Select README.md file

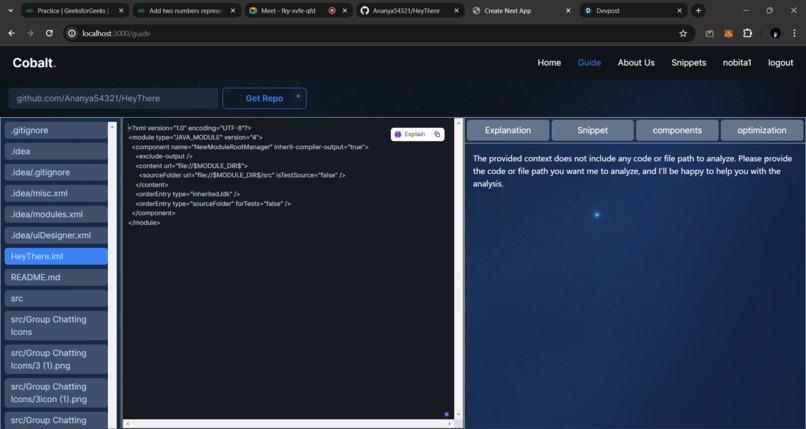[56, 277]
